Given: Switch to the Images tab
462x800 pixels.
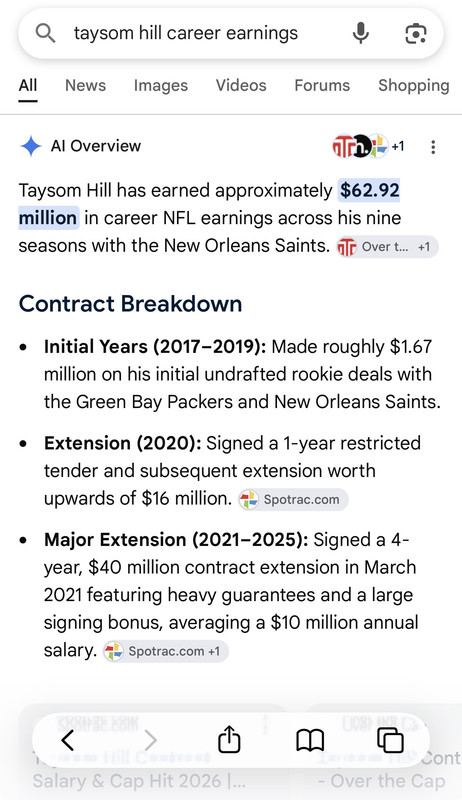Looking at the screenshot, I should [161, 85].
